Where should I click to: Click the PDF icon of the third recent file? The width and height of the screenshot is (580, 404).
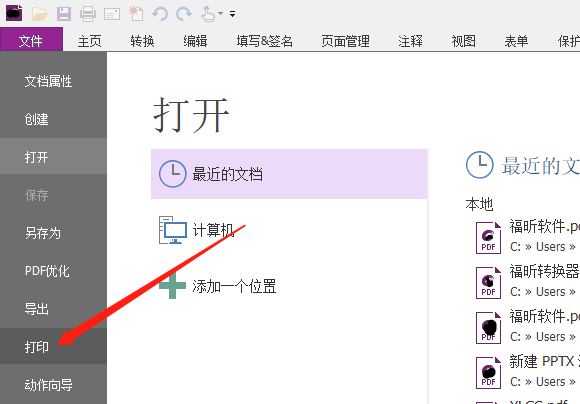[488, 328]
